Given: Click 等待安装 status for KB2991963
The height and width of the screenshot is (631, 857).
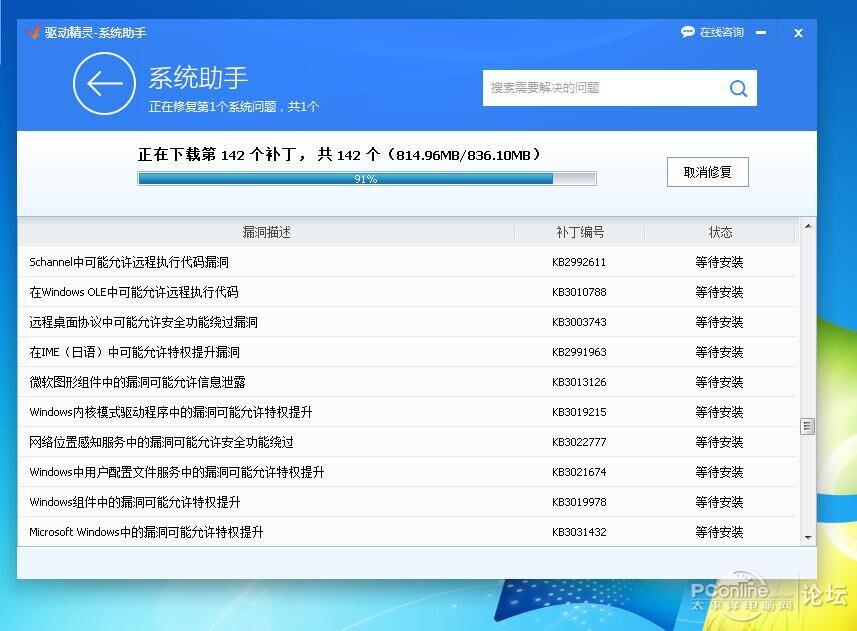Looking at the screenshot, I should coord(719,352).
